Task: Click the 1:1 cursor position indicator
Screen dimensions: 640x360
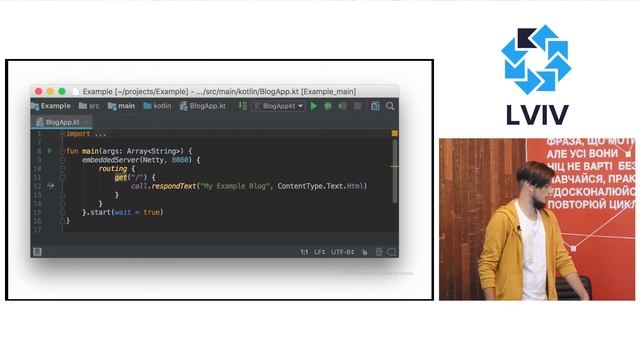Action: (304, 252)
